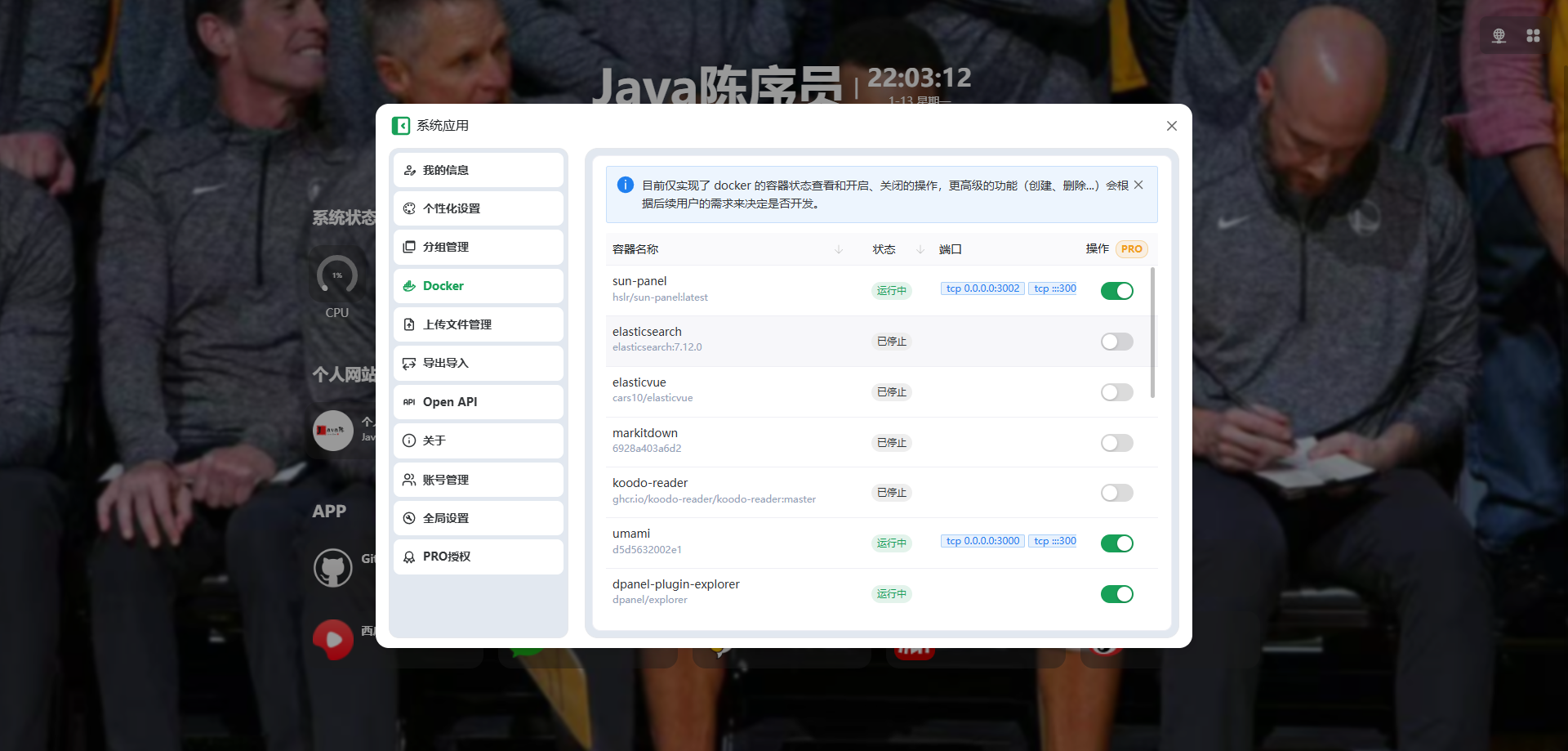Click the red play app icon
This screenshot has height=751, width=1568.
pyautogui.click(x=333, y=639)
